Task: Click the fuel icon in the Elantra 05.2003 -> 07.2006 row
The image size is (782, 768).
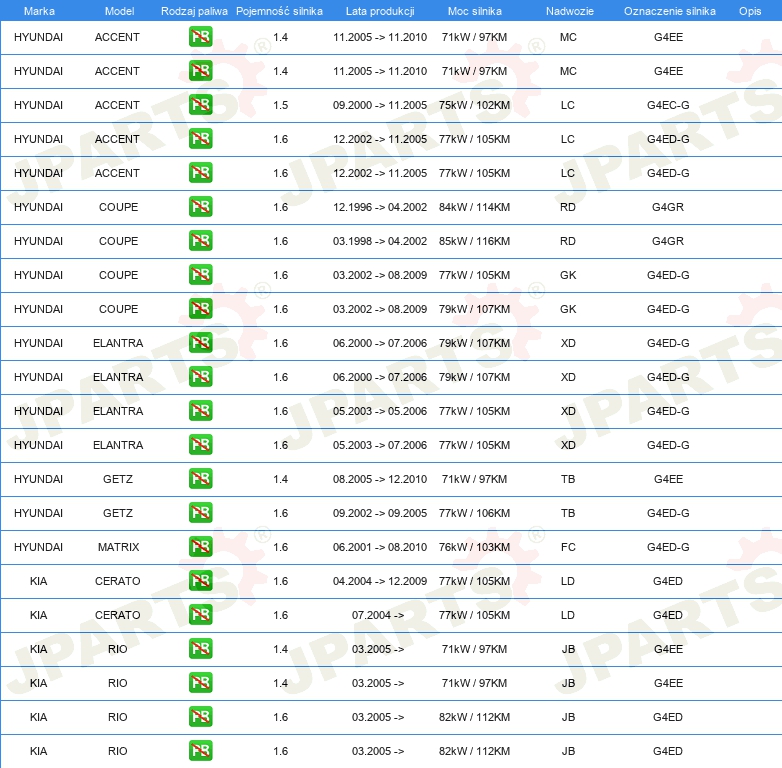Action: (x=200, y=444)
